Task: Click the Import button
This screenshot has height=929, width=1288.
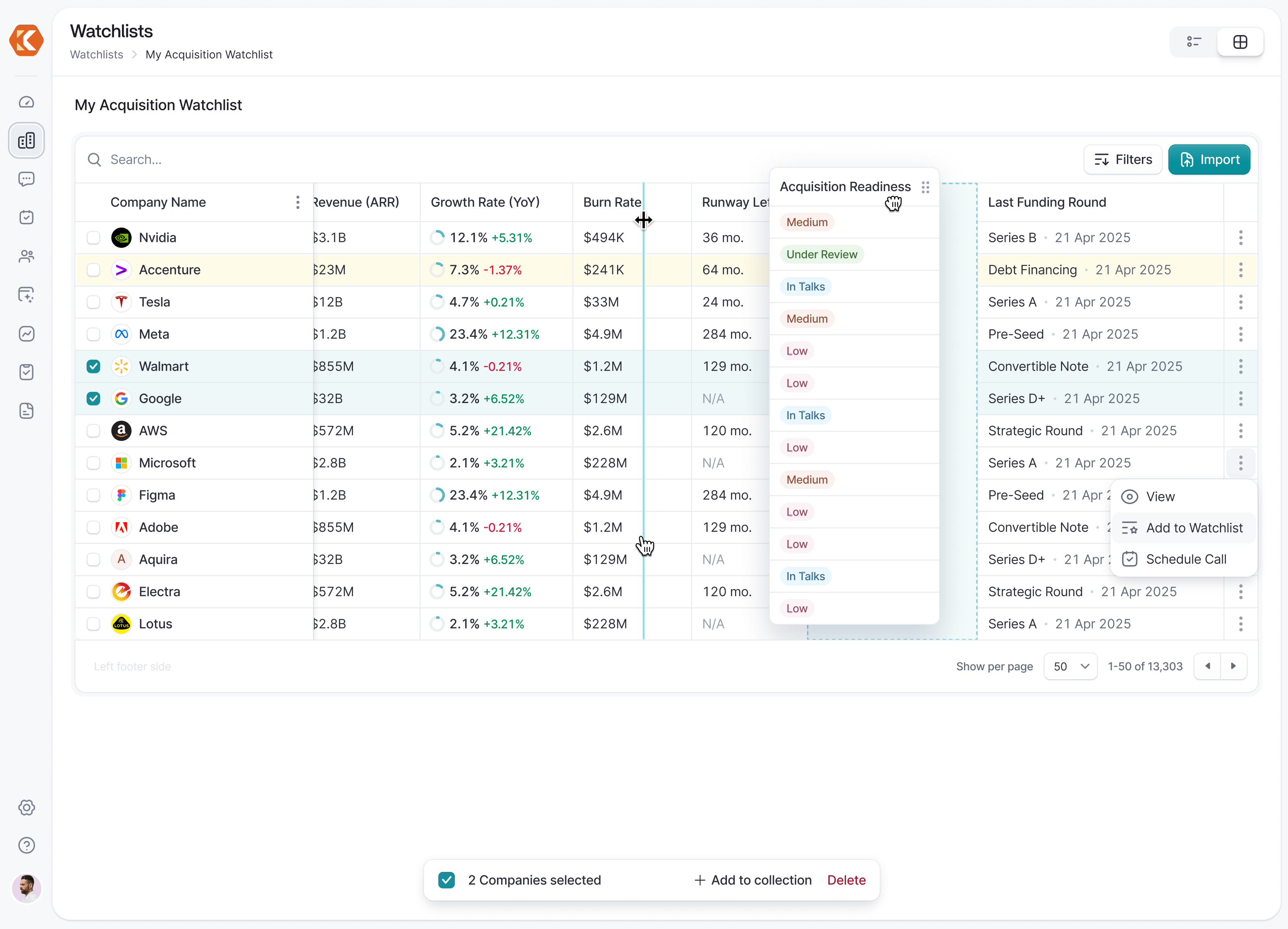Action: coord(1209,159)
